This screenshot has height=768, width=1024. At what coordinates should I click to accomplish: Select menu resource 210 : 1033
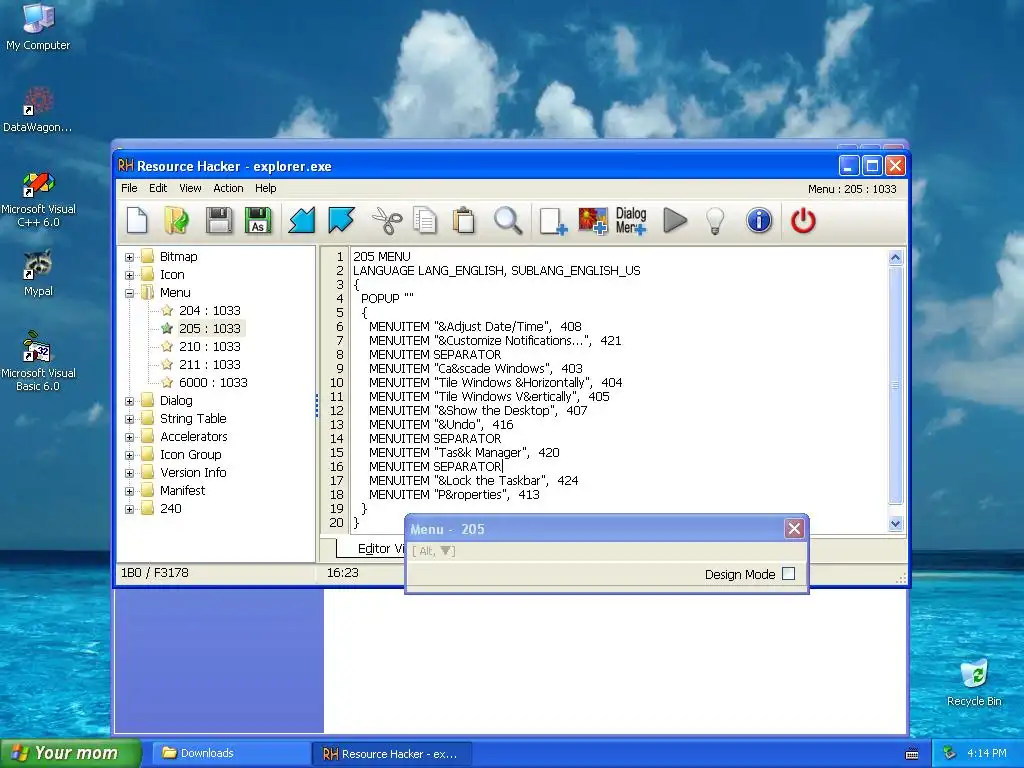(210, 347)
